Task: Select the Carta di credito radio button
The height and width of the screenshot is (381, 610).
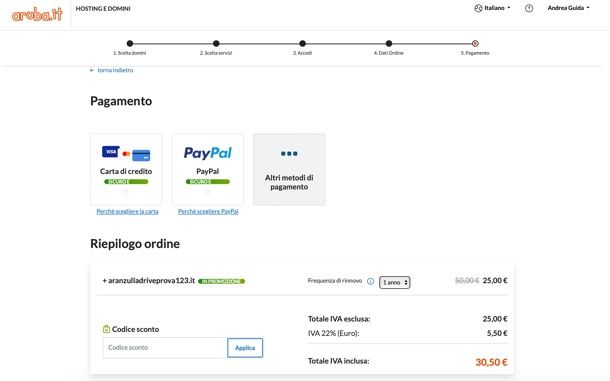Action: click(x=126, y=192)
